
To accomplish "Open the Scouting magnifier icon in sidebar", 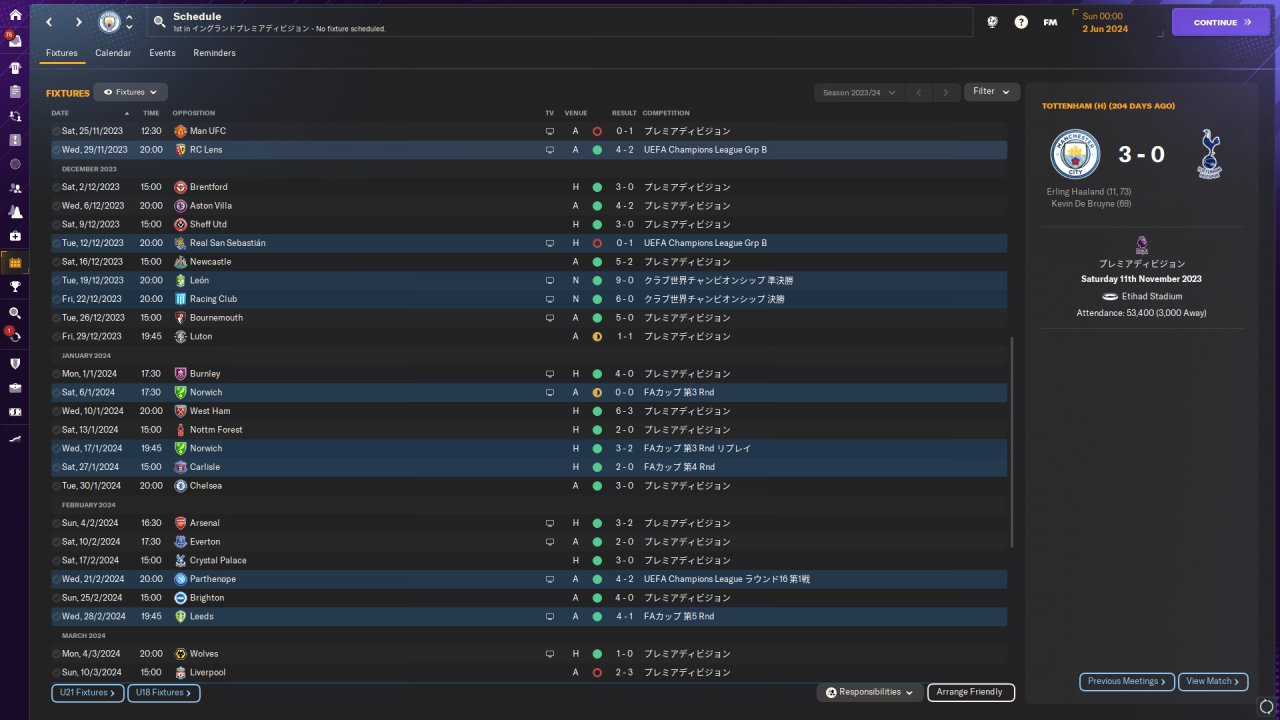I will 15,313.
